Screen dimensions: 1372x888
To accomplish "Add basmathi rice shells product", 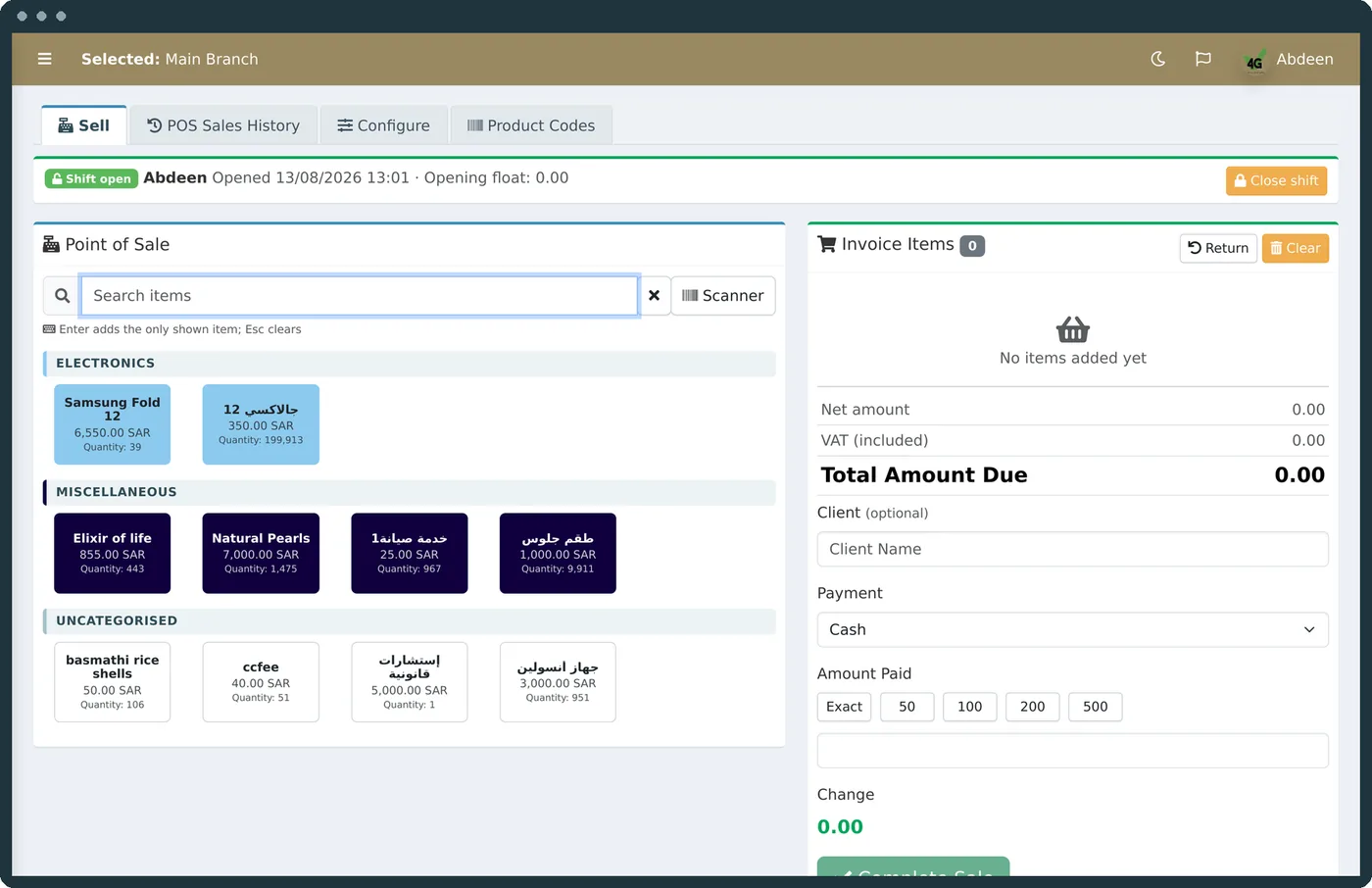I will (113, 682).
